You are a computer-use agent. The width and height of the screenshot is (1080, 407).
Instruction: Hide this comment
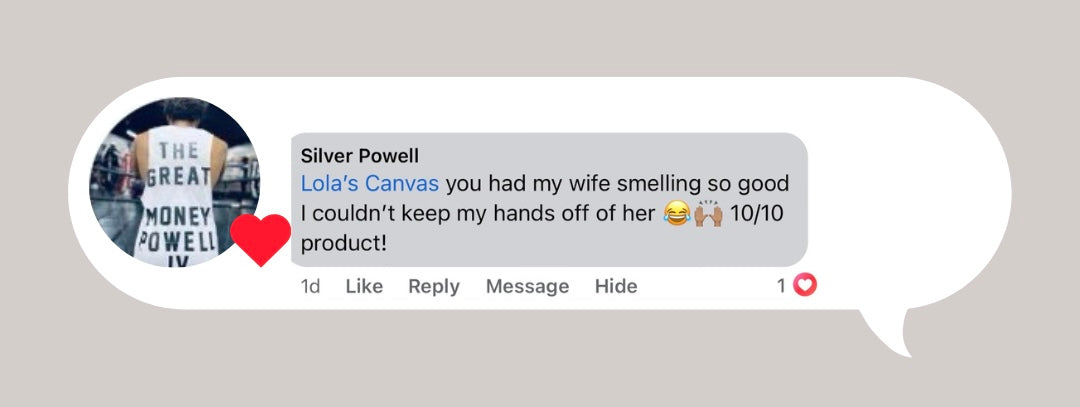point(616,287)
